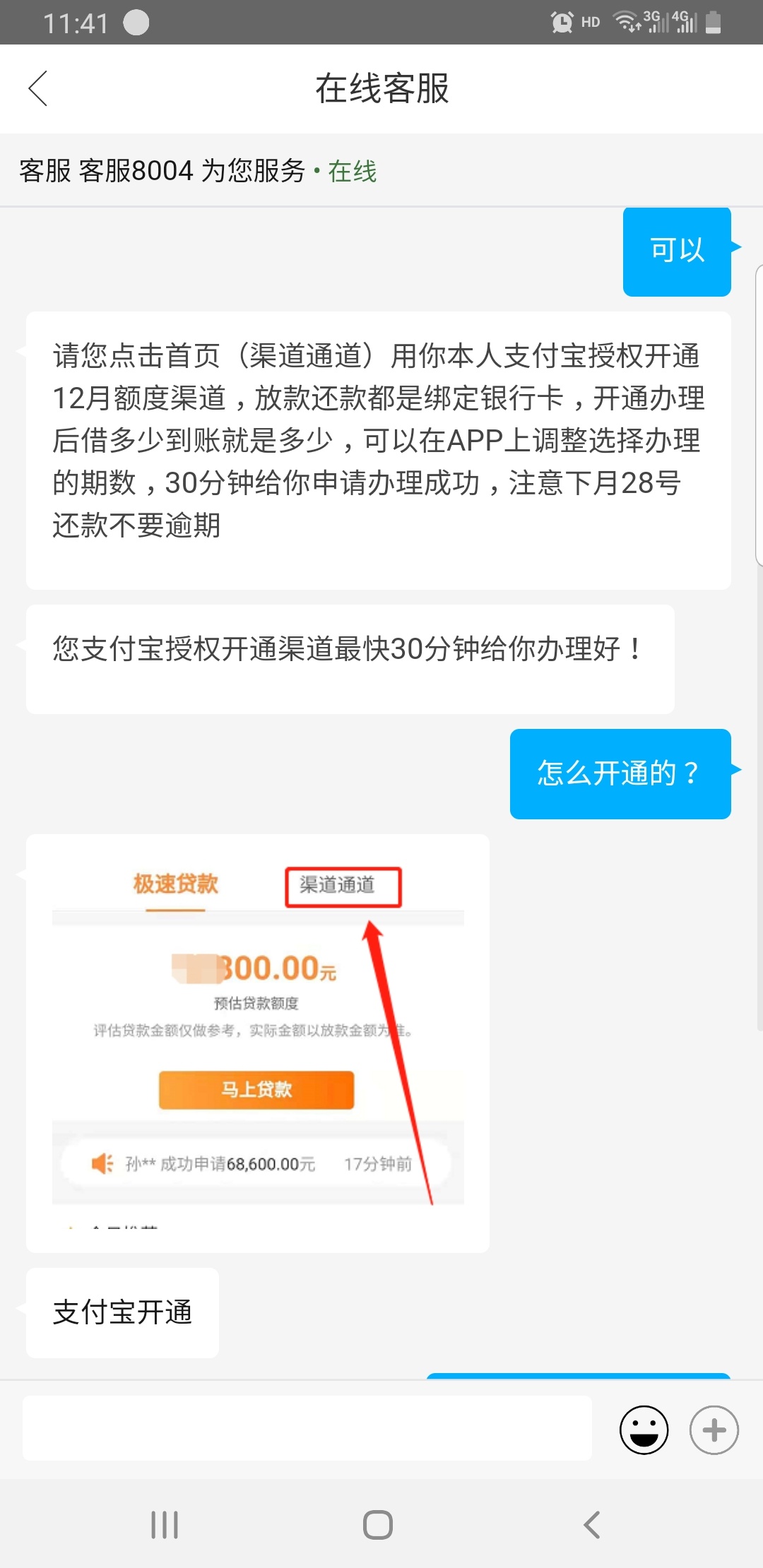Tap the Wi-Fi signal status icon
The height and width of the screenshot is (1568, 763).
tap(626, 23)
